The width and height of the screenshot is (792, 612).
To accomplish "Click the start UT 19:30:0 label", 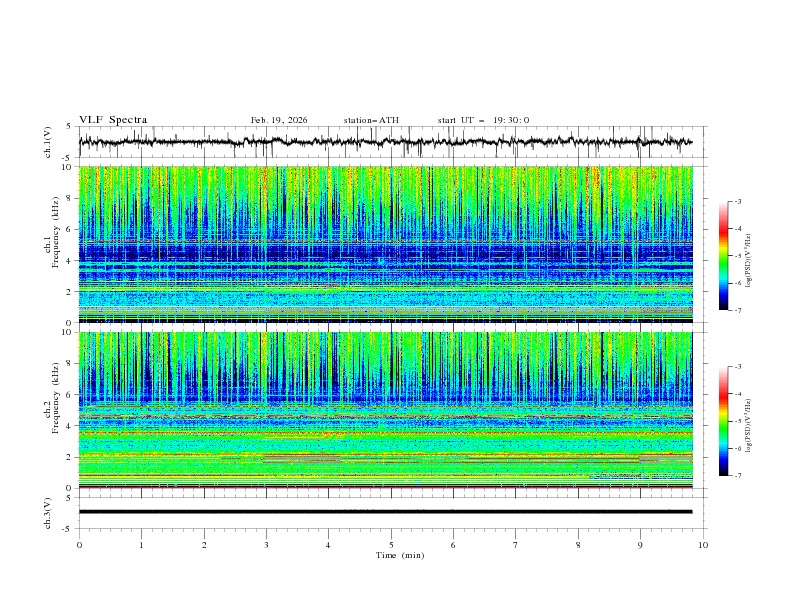I will [483, 120].
